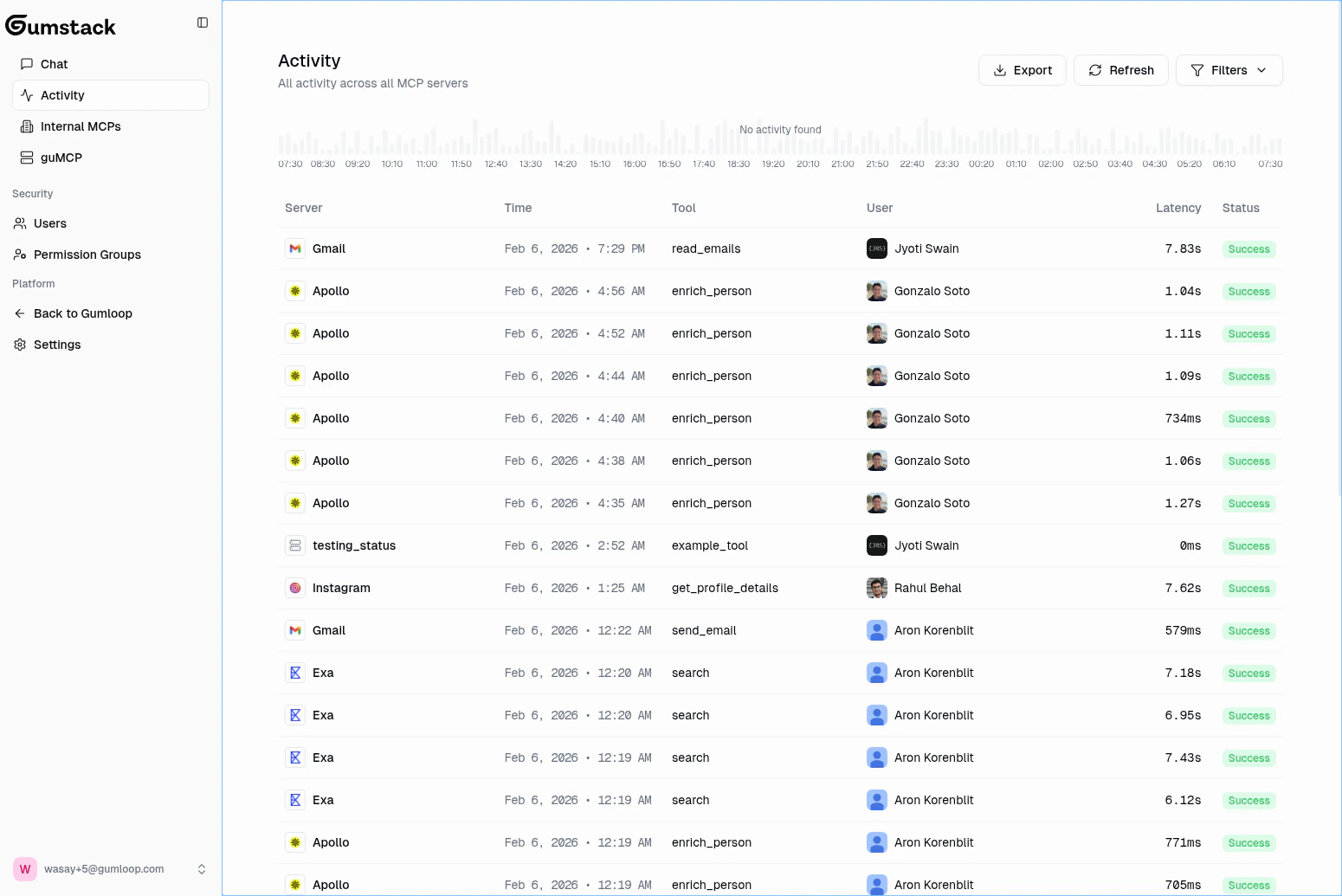Click the Instagram server icon
This screenshot has height=896, width=1342.
click(295, 588)
